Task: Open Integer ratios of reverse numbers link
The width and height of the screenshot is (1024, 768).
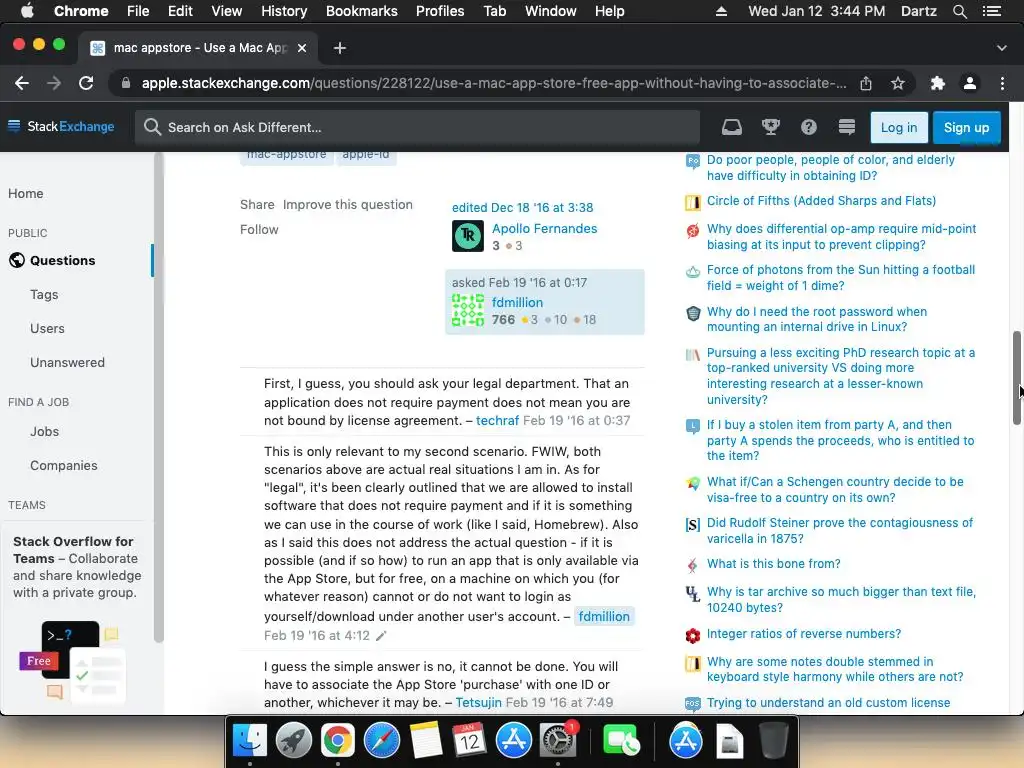Action: click(804, 634)
